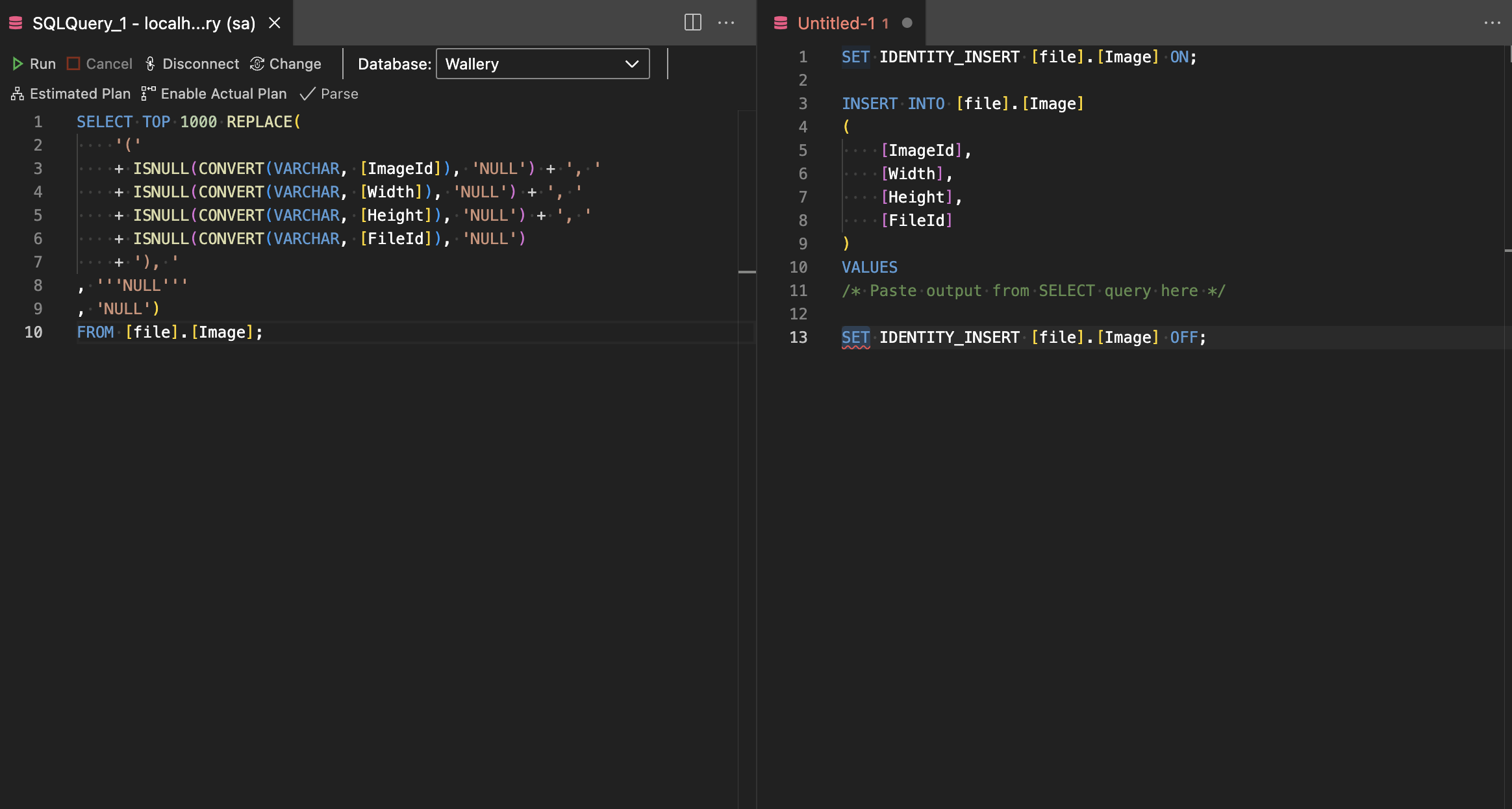Viewport: 1512px width, 809px height.
Task: Open the Estimated Plan diagram icon
Action: pyautogui.click(x=18, y=94)
